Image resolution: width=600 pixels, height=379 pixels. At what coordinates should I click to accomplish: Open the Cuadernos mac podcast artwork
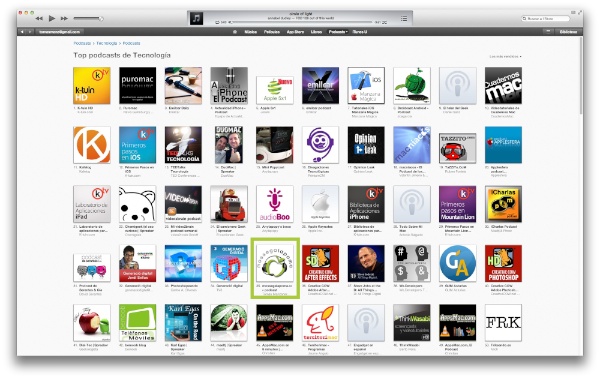click(x=503, y=85)
